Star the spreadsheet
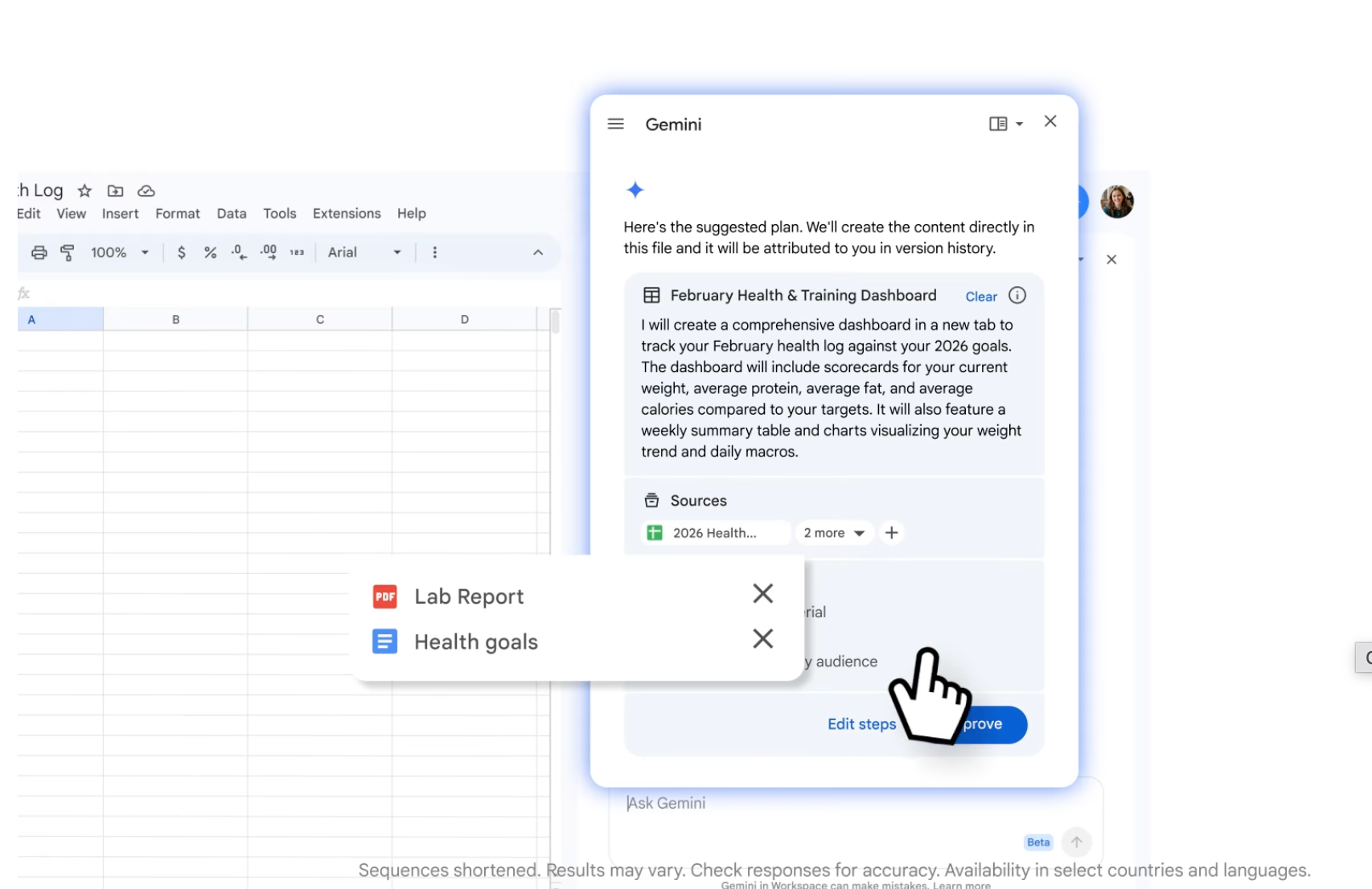Image resolution: width=1372 pixels, height=889 pixels. [84, 190]
